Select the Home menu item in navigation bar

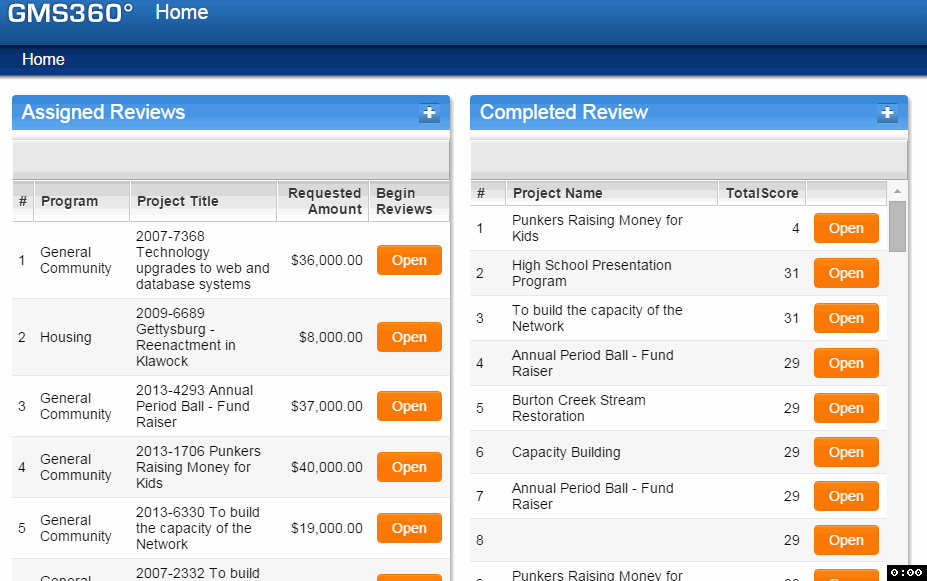coord(43,60)
